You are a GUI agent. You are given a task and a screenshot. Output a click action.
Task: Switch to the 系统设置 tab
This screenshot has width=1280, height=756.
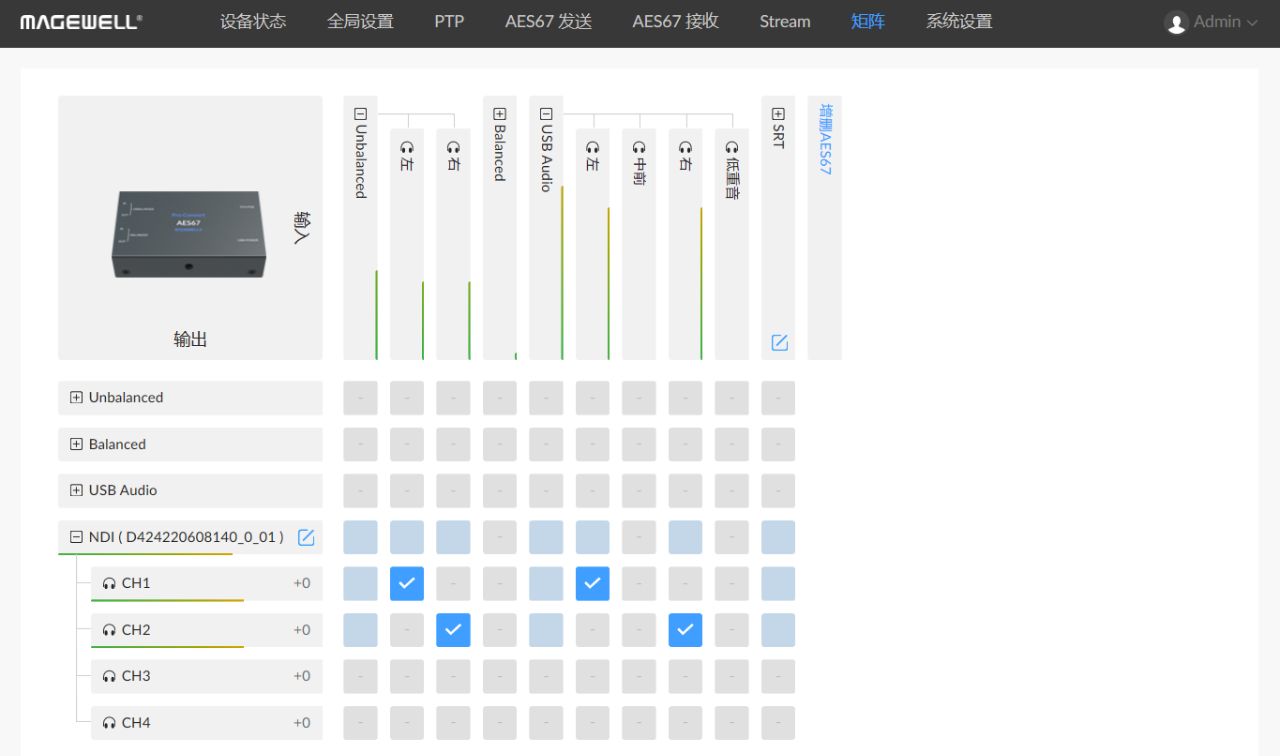958,22
